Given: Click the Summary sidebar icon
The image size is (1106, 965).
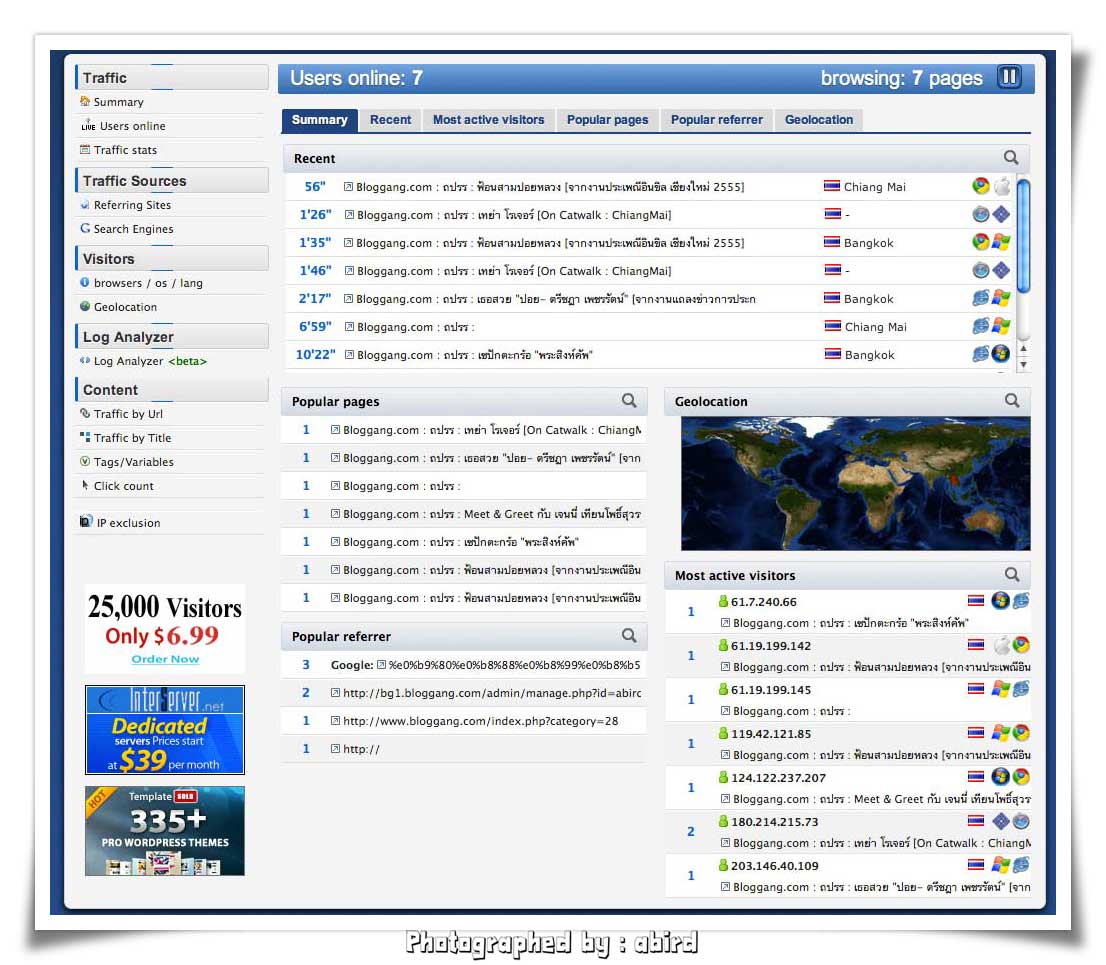Looking at the screenshot, I should [x=85, y=101].
